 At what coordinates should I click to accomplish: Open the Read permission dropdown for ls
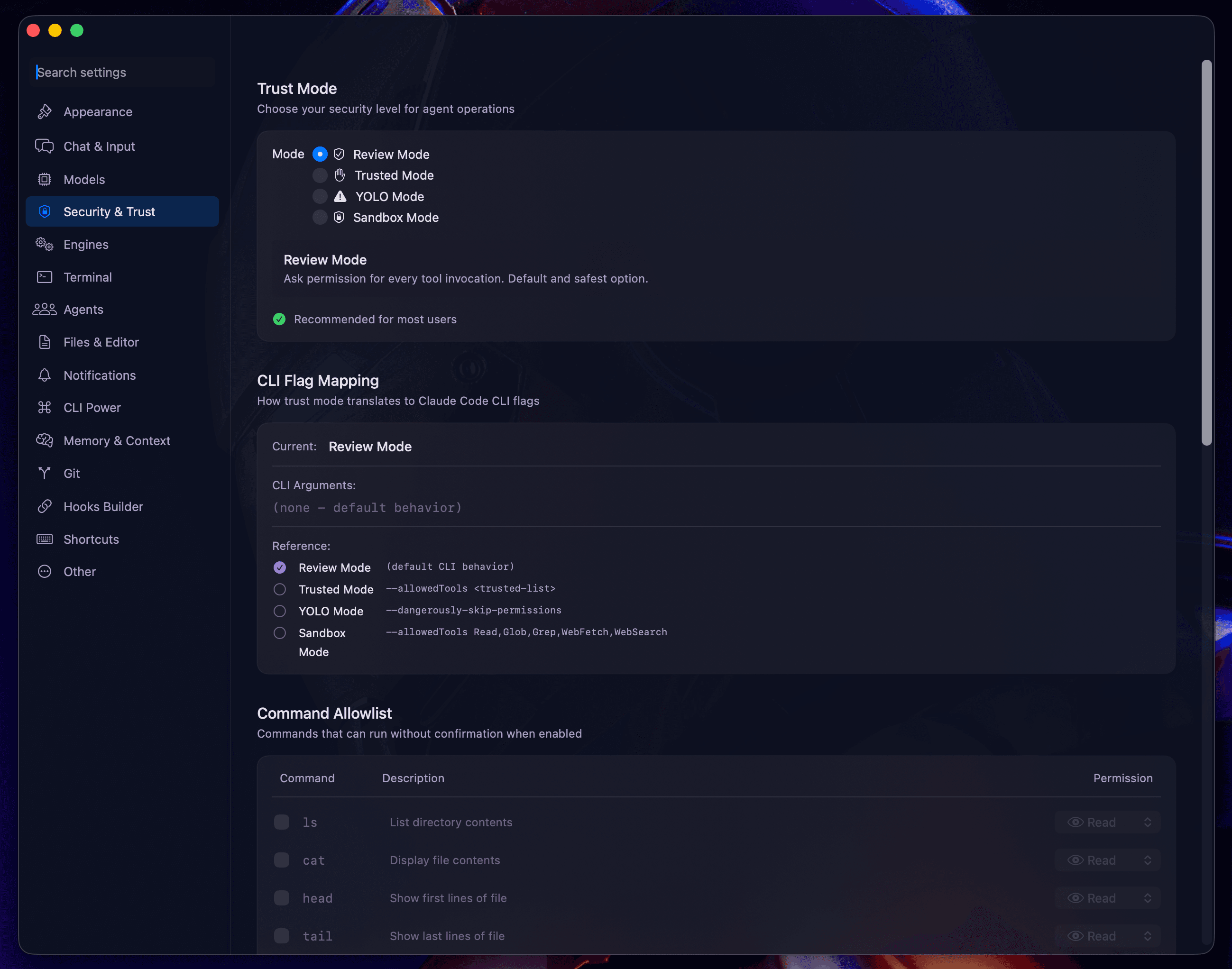[x=1108, y=822]
